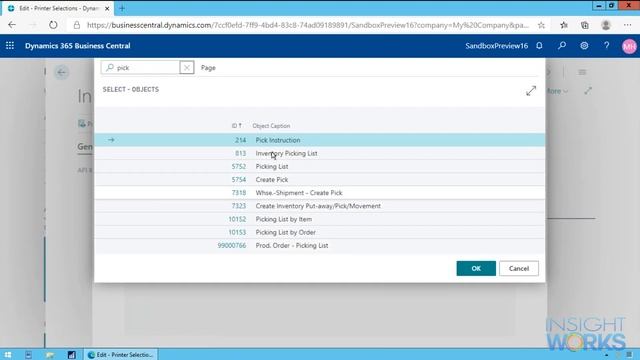Open browser settings and more menu
The height and width of the screenshot is (360, 640).
pos(627,25)
